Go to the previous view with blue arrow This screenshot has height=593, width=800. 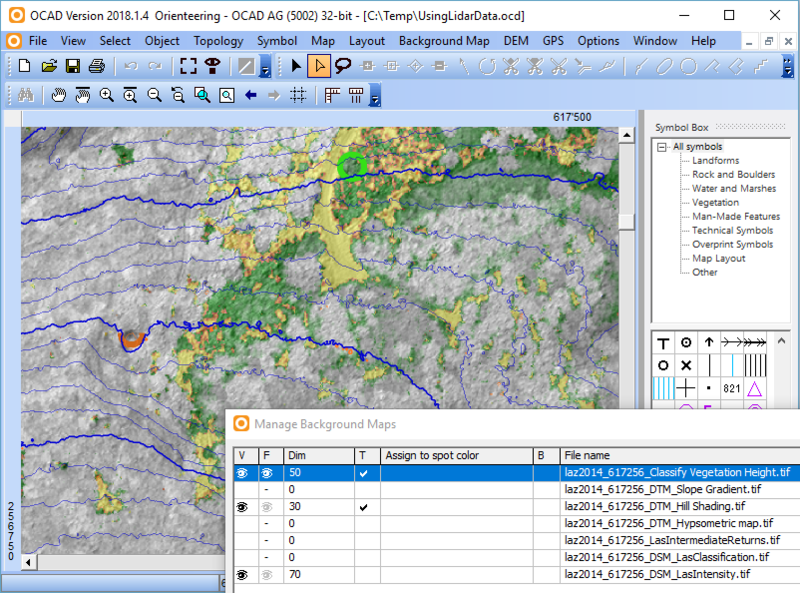pos(251,95)
